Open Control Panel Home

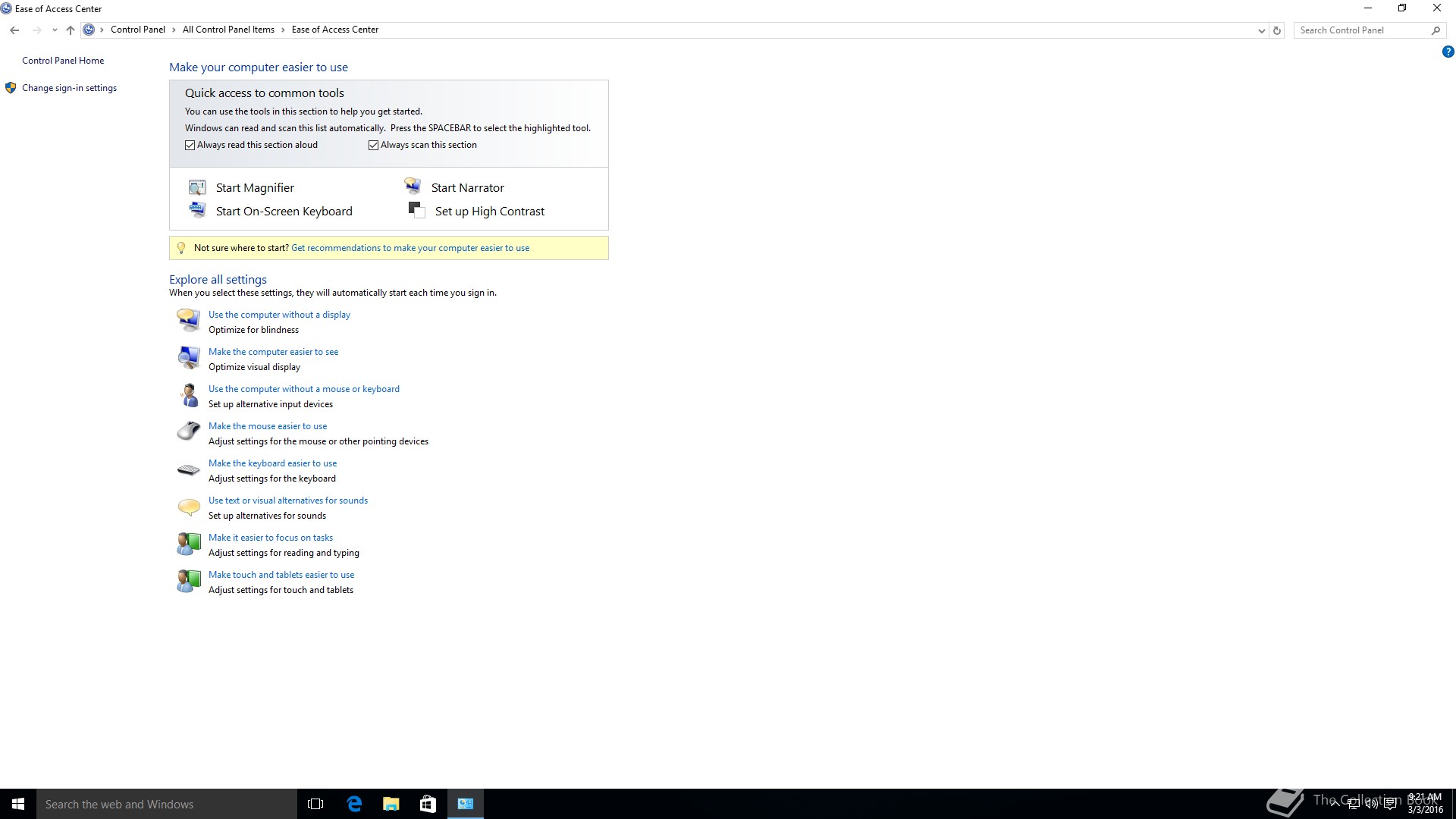coord(63,61)
